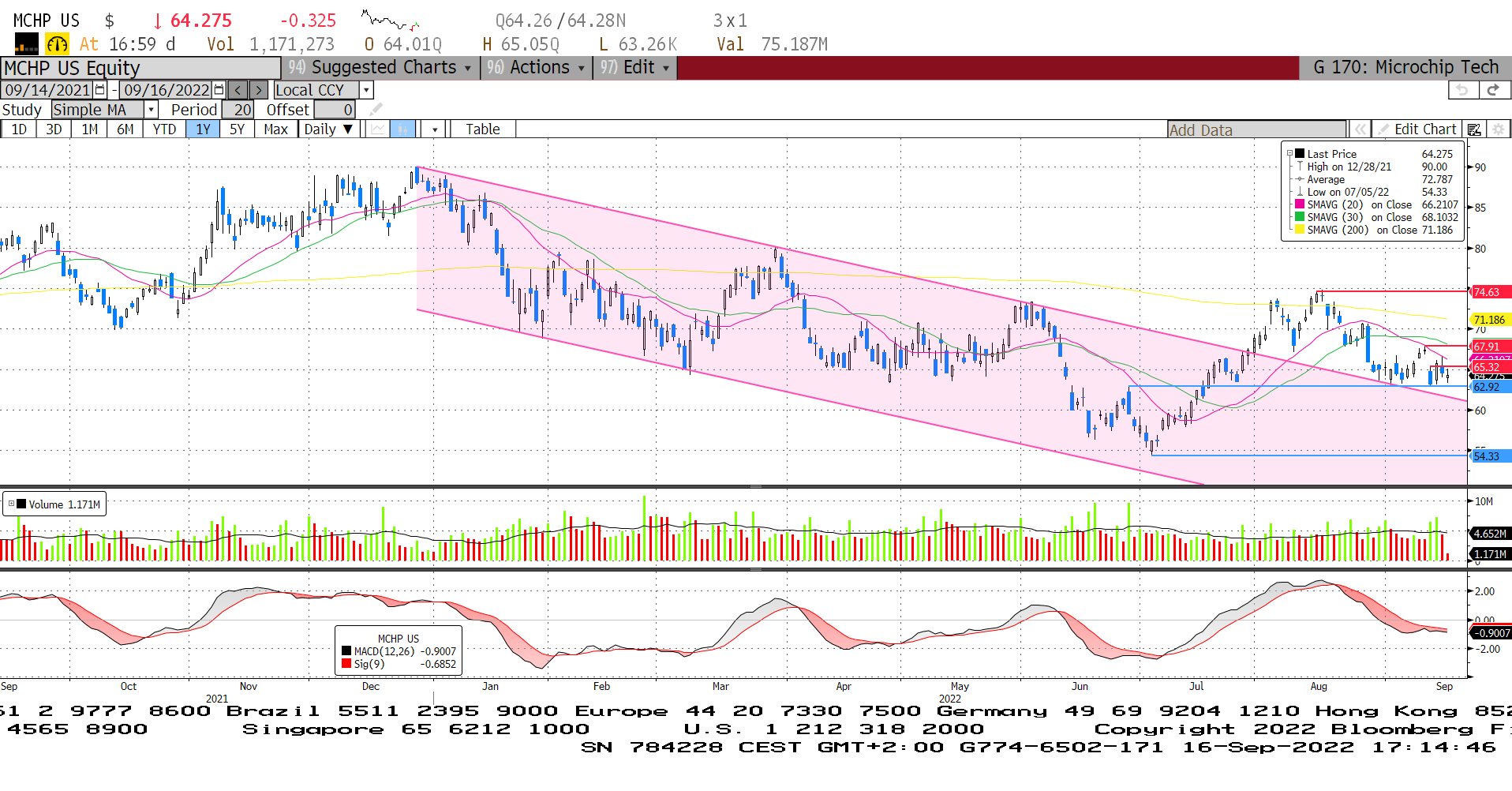The width and height of the screenshot is (1512, 791).
Task: Click the -0.9007 MACD axis label
Action: click(x=1490, y=633)
